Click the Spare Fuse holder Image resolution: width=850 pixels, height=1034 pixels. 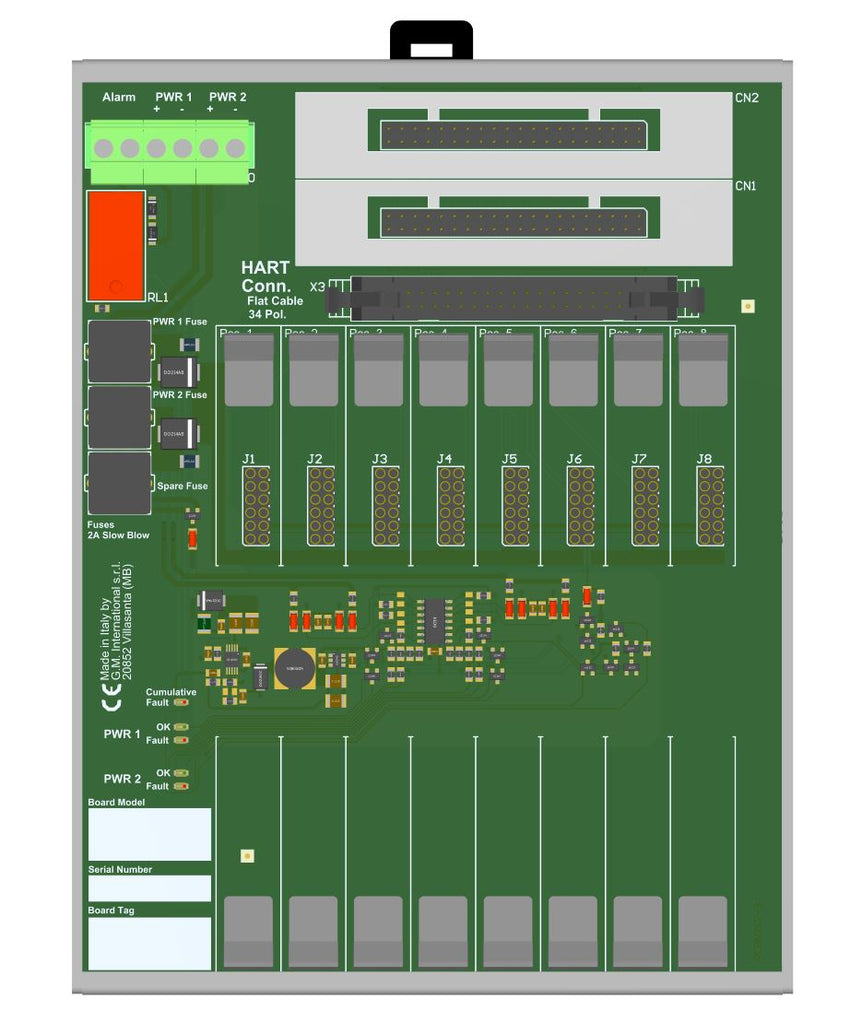click(x=119, y=483)
